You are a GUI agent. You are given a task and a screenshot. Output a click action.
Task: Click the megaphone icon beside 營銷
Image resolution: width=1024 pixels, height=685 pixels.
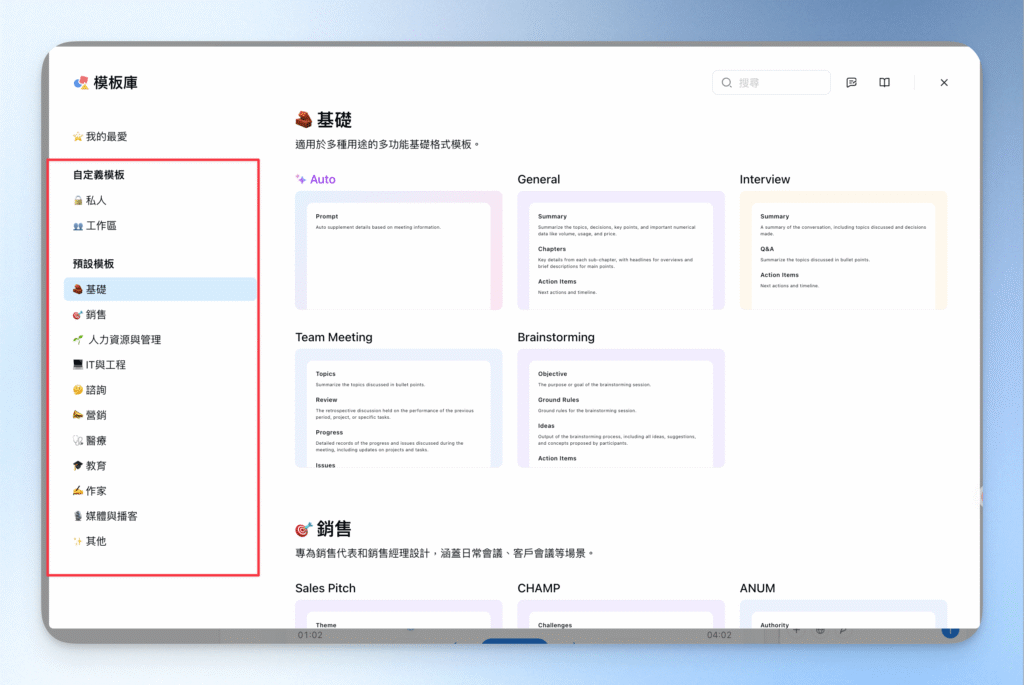(x=78, y=415)
